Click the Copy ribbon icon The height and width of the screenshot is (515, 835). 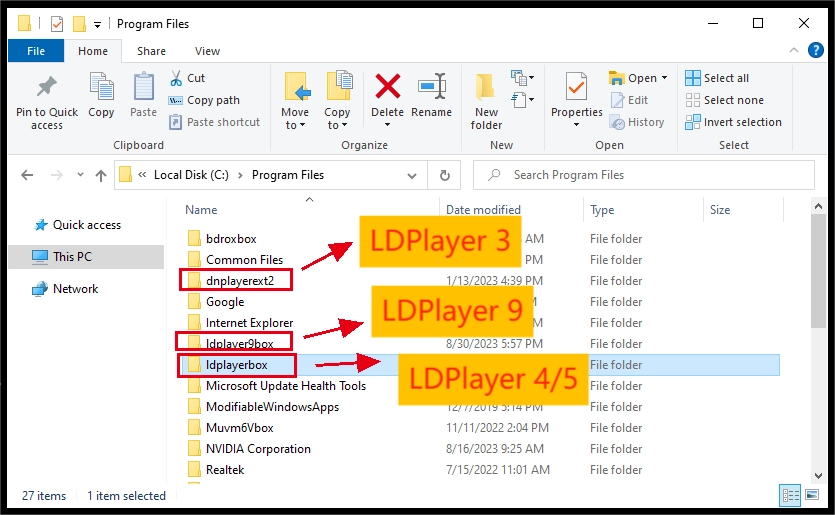coord(101,86)
